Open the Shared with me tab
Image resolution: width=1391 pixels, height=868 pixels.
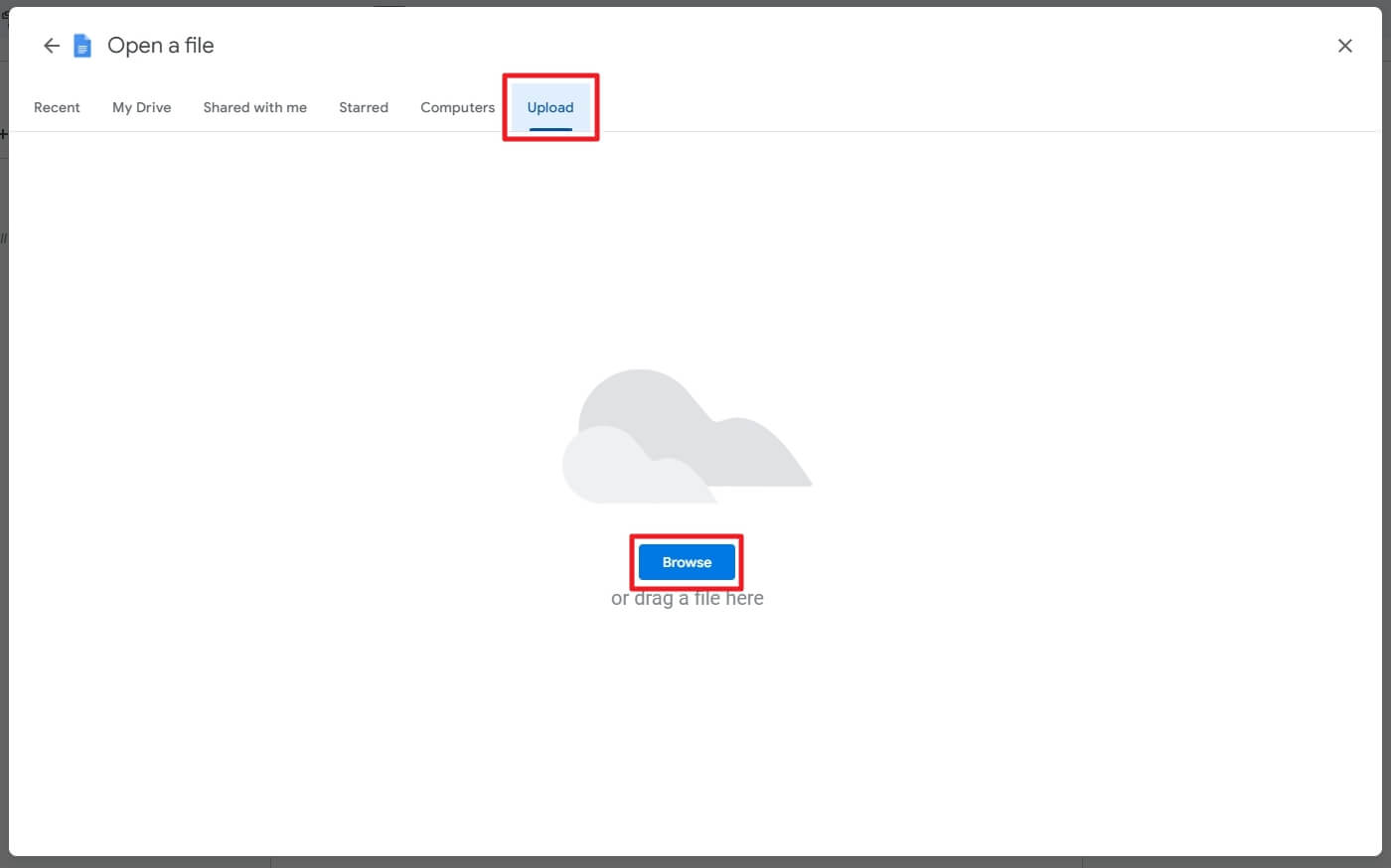254,107
